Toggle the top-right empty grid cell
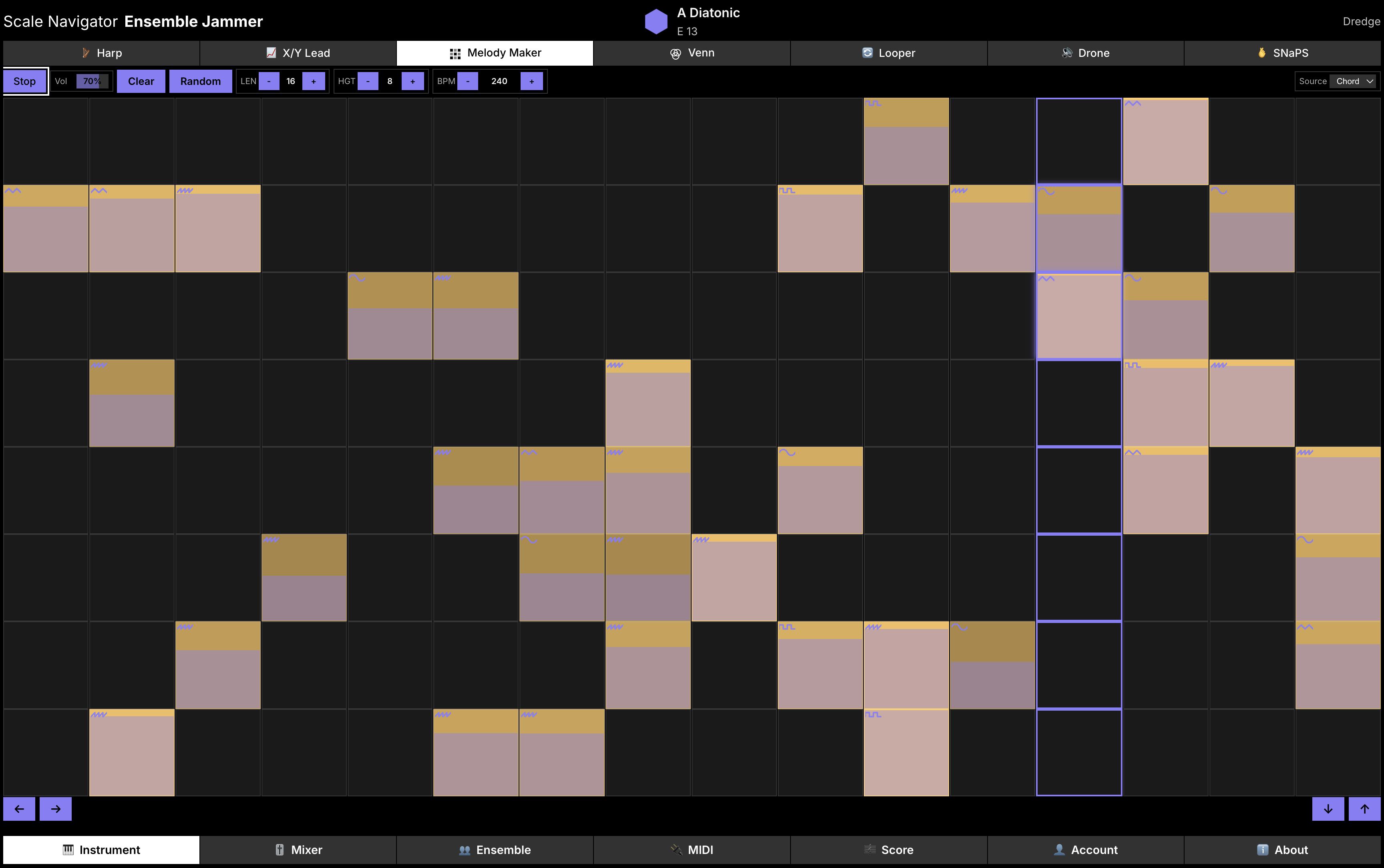 [1338, 141]
